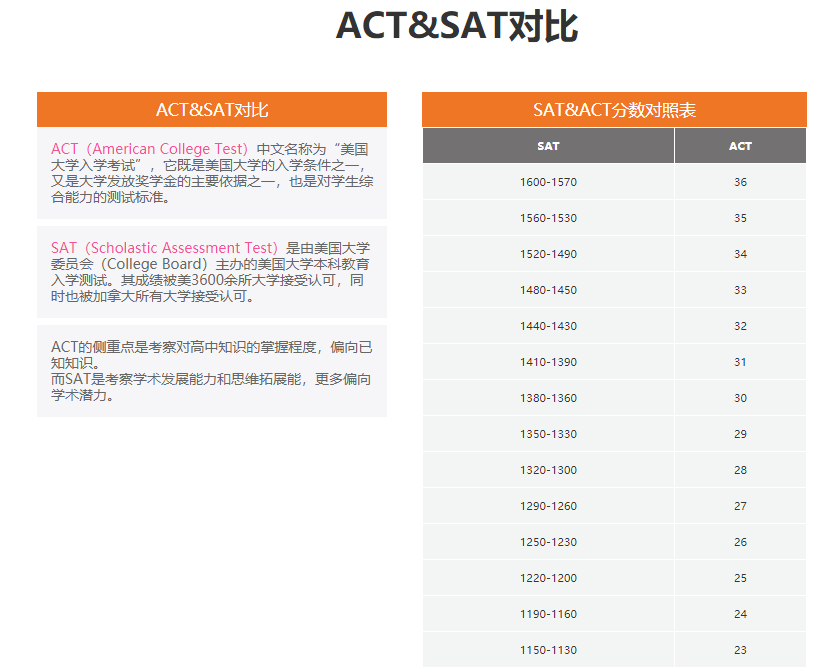Click the pink "ACT（American College Test）" text
813x667 pixels.
click(150, 149)
